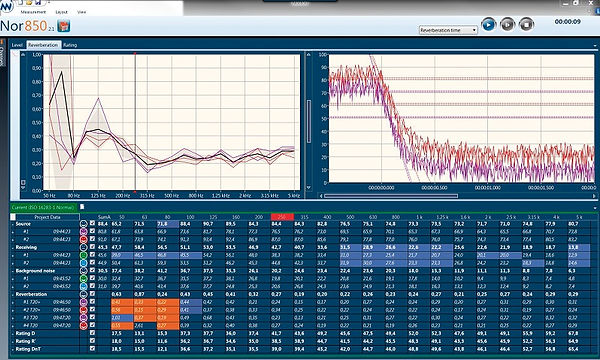Switch to the Level tab
This screenshot has height=360, width=600.
[17, 45]
